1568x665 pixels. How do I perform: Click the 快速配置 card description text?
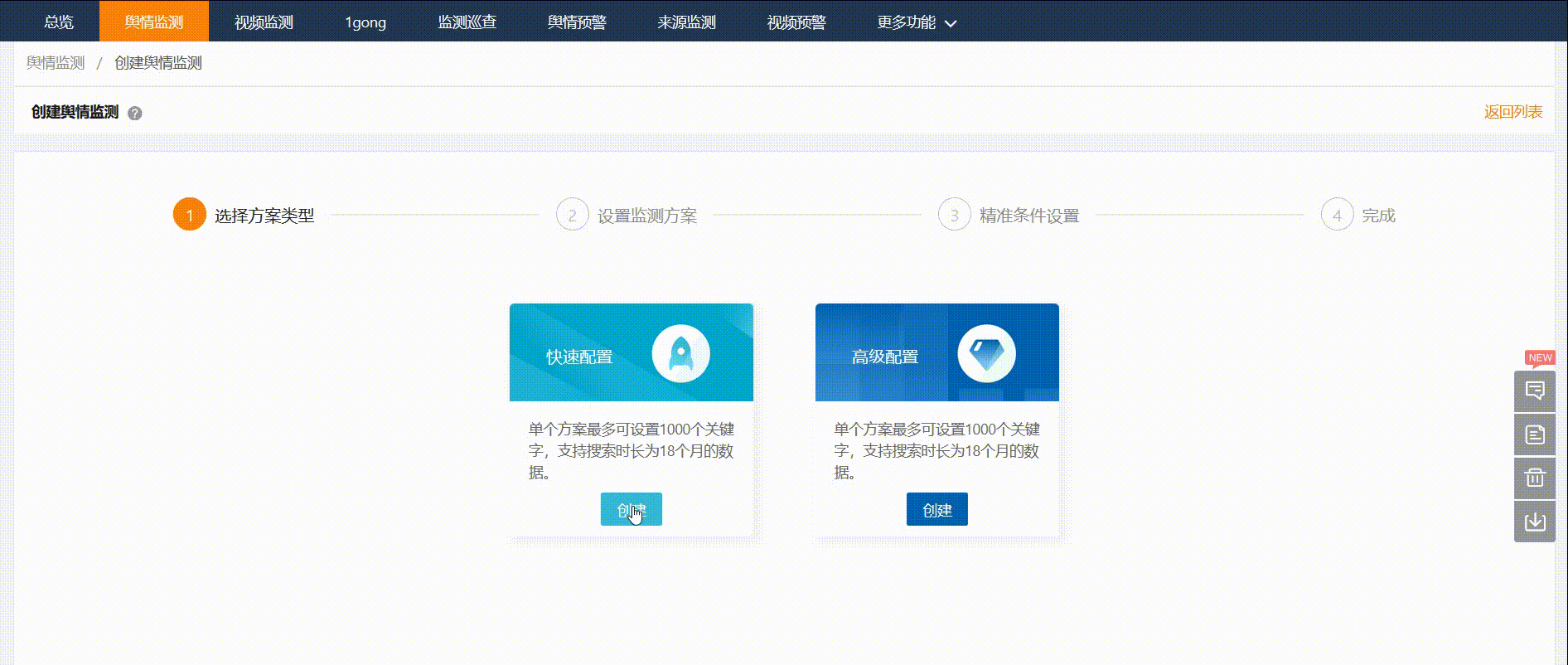tap(632, 451)
